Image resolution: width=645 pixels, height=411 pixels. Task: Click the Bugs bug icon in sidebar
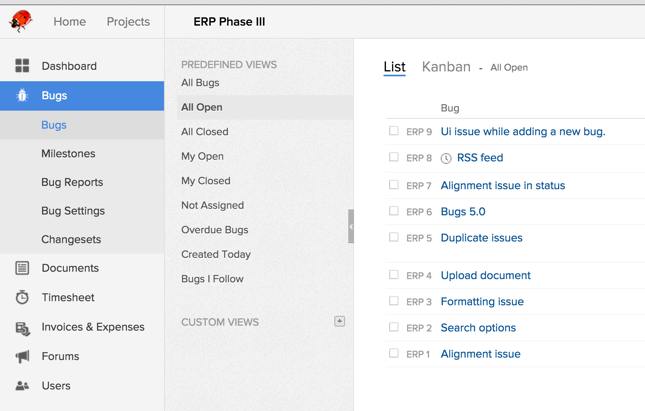(x=22, y=96)
